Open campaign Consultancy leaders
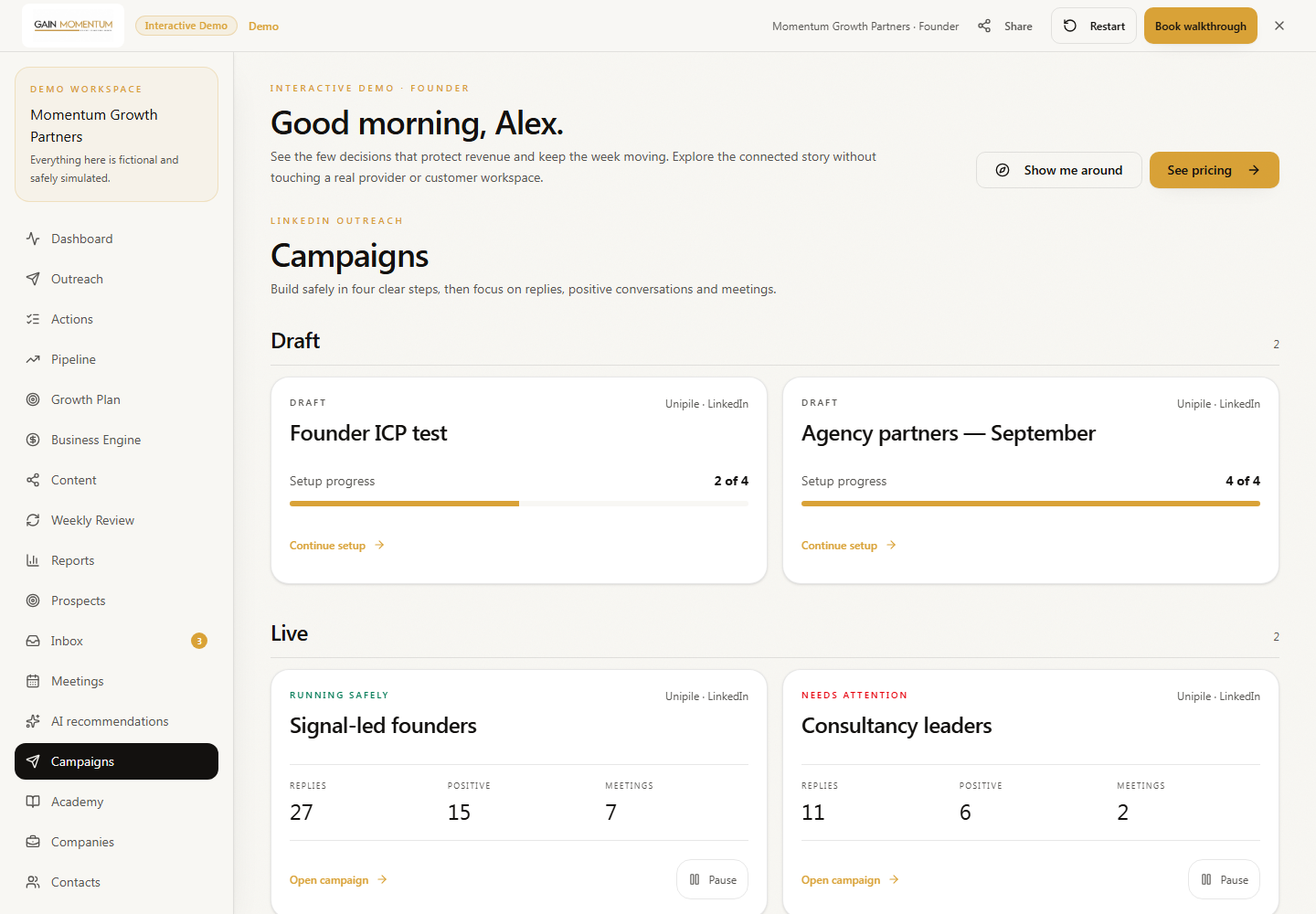Viewport: 1316px width, 914px height. coord(851,880)
